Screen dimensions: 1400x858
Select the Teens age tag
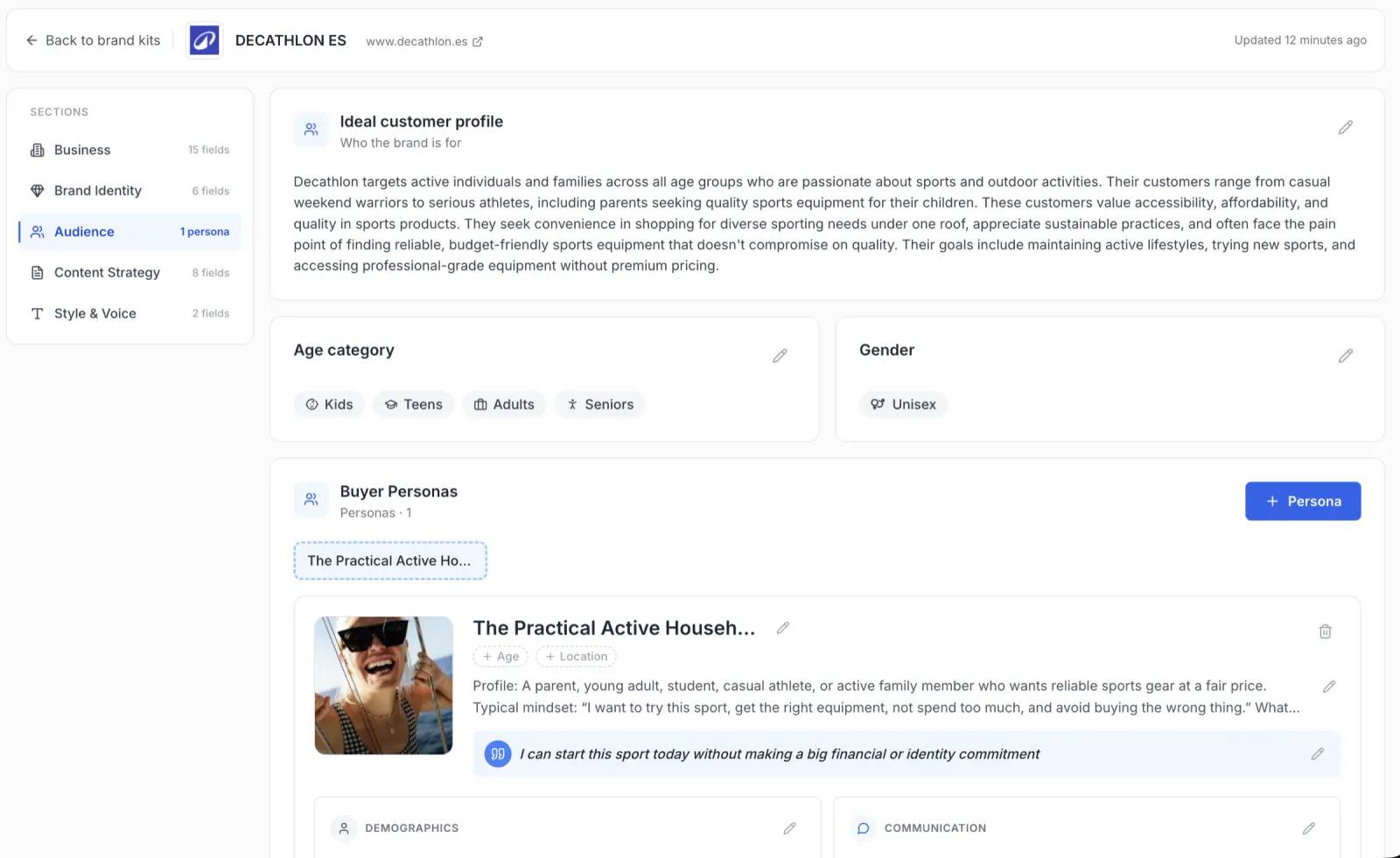click(414, 404)
